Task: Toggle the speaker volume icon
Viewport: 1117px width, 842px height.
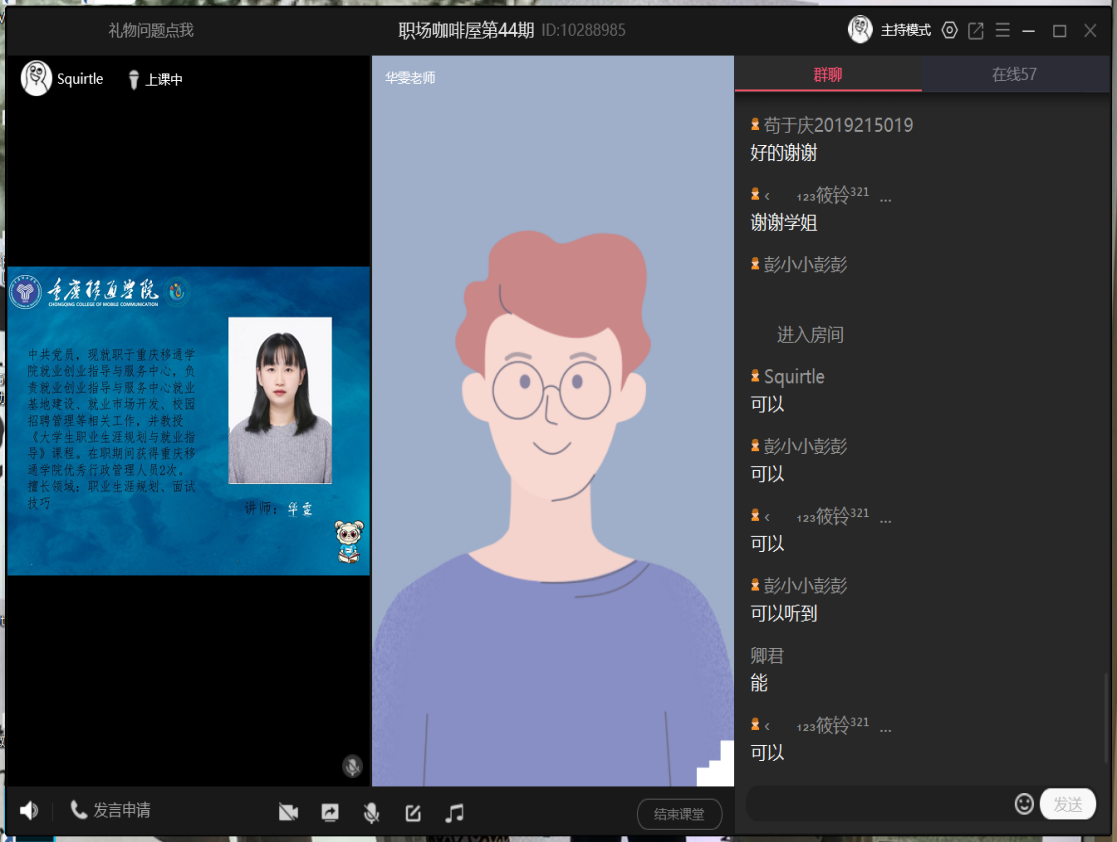Action: pos(29,810)
